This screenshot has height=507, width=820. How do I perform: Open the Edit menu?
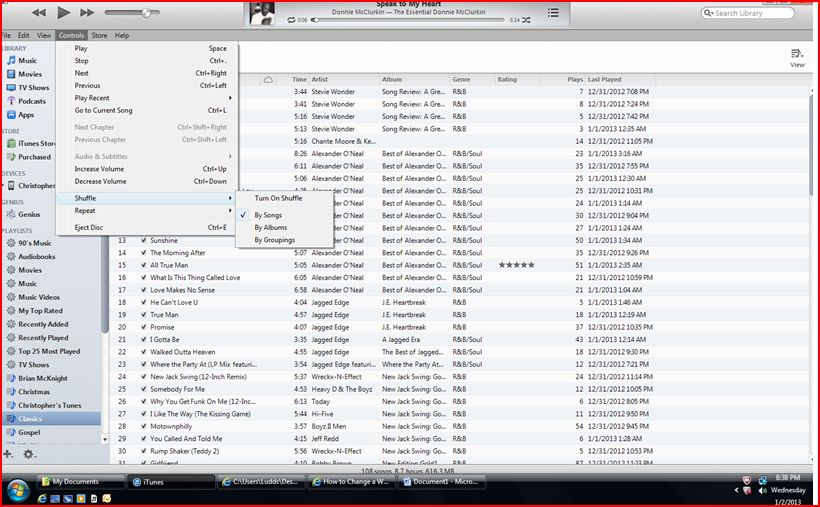coord(24,35)
